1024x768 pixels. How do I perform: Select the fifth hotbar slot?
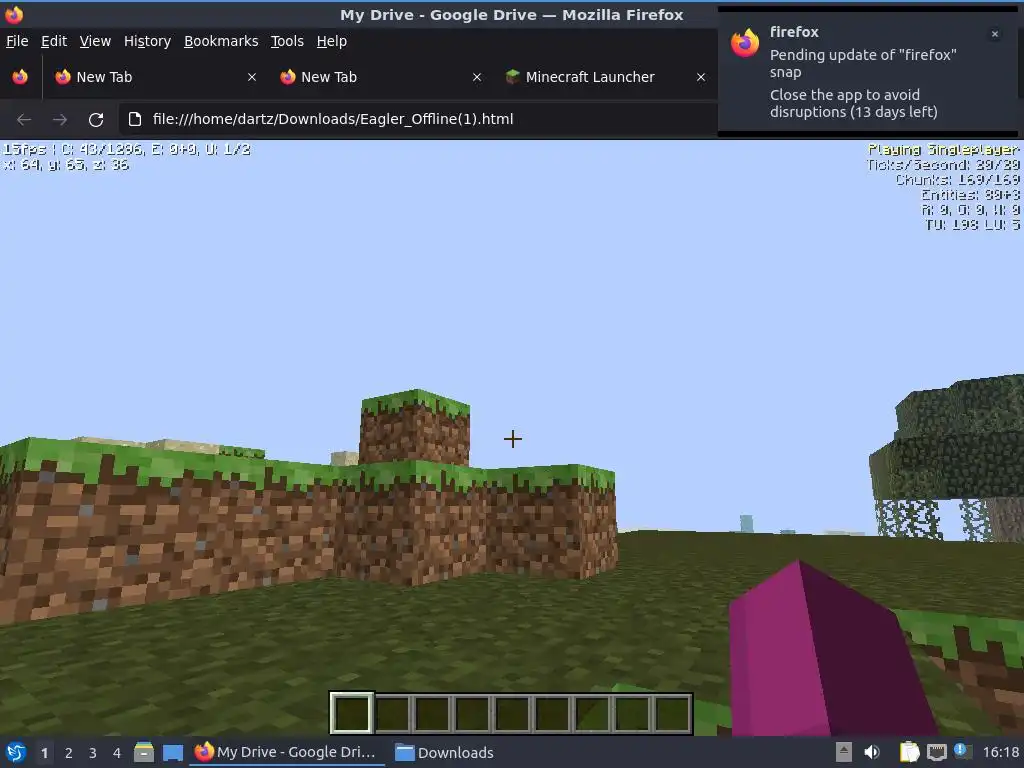[x=512, y=713]
